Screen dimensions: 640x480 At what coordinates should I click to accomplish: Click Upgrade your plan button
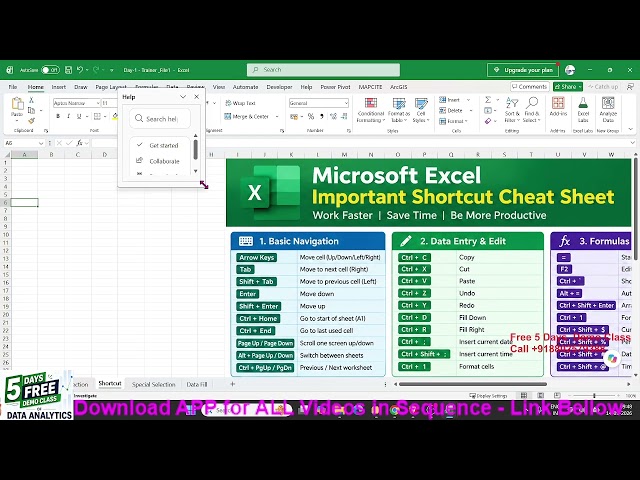[x=523, y=70]
